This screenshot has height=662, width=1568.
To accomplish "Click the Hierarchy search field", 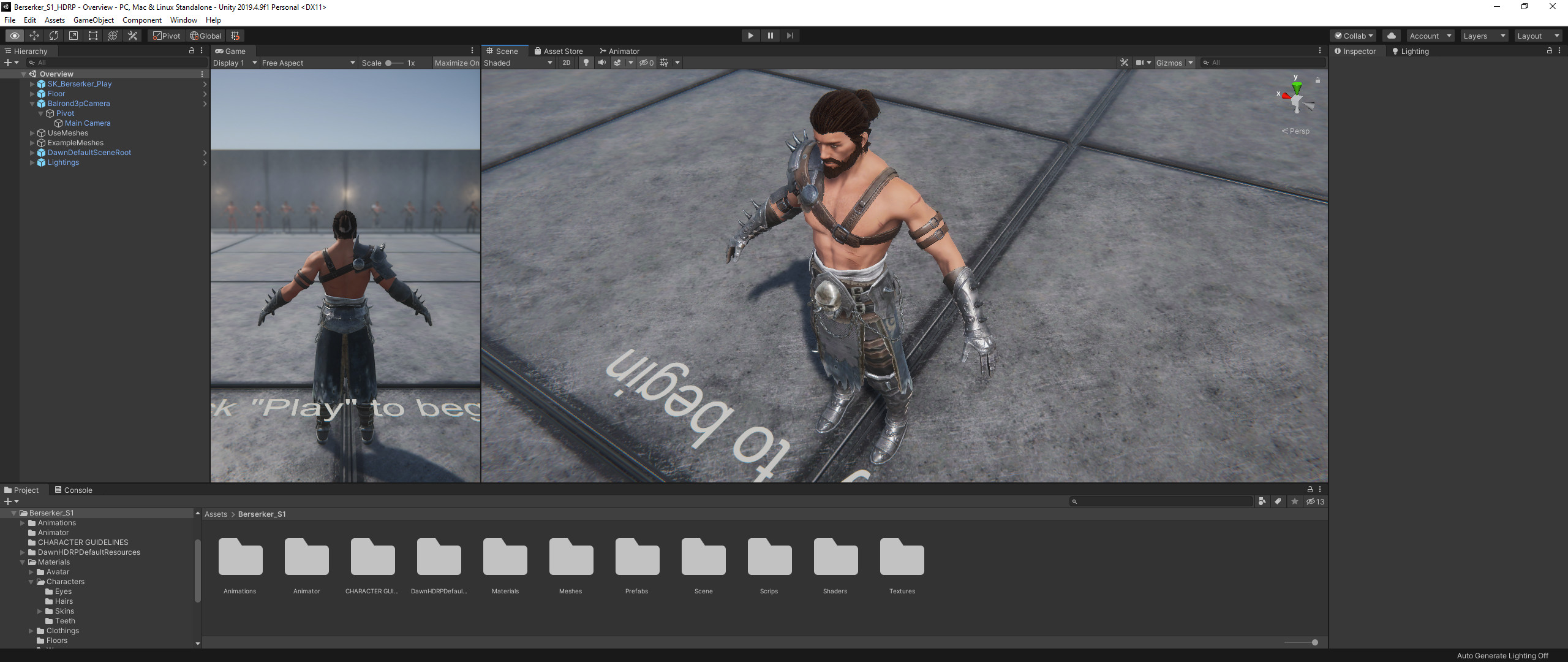I will (x=116, y=63).
